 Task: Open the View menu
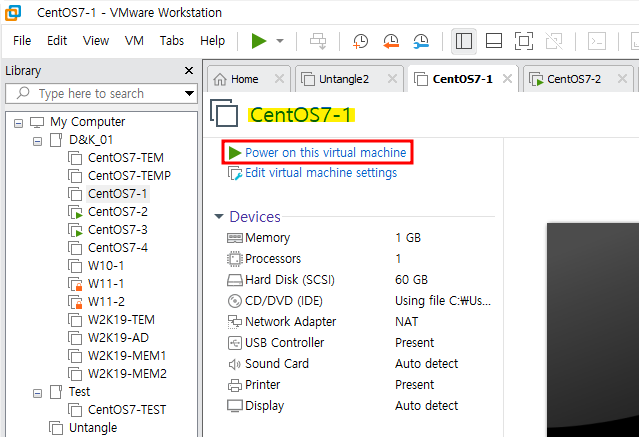pos(96,41)
